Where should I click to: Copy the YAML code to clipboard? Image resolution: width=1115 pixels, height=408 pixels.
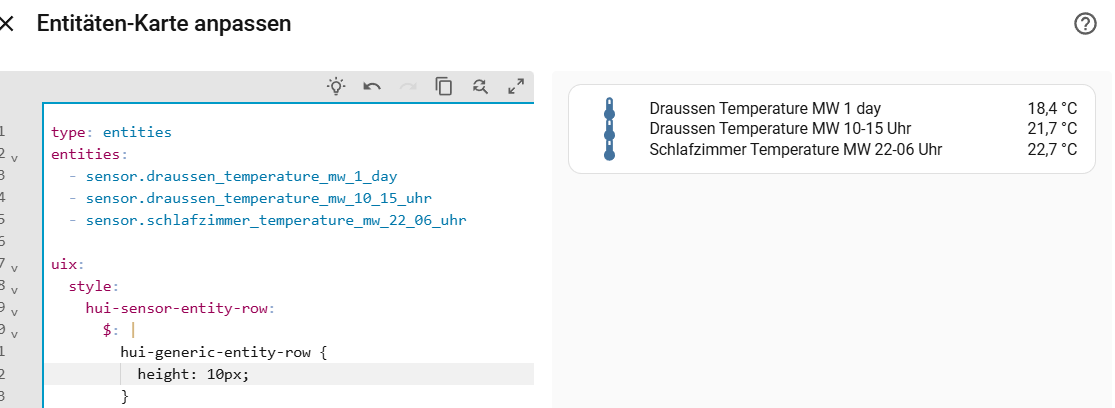click(444, 87)
